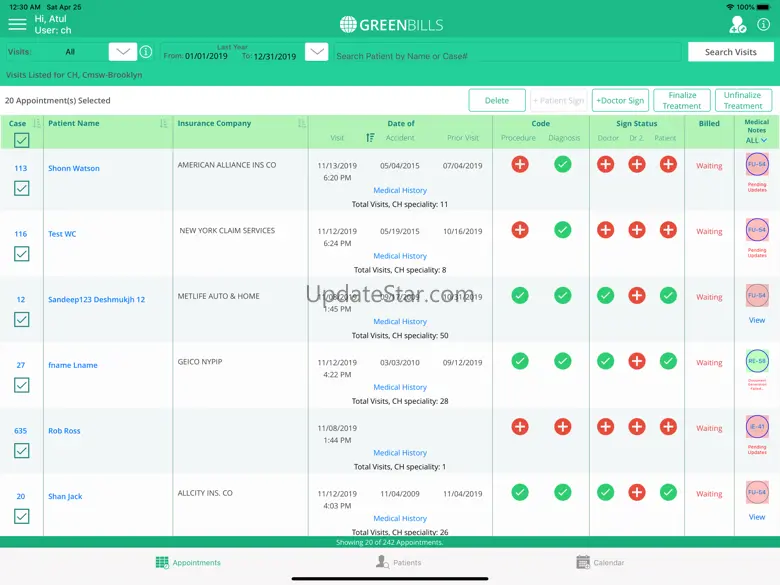Add procedure code for Test WC
Screen dimensions: 780x585
(x=520, y=230)
